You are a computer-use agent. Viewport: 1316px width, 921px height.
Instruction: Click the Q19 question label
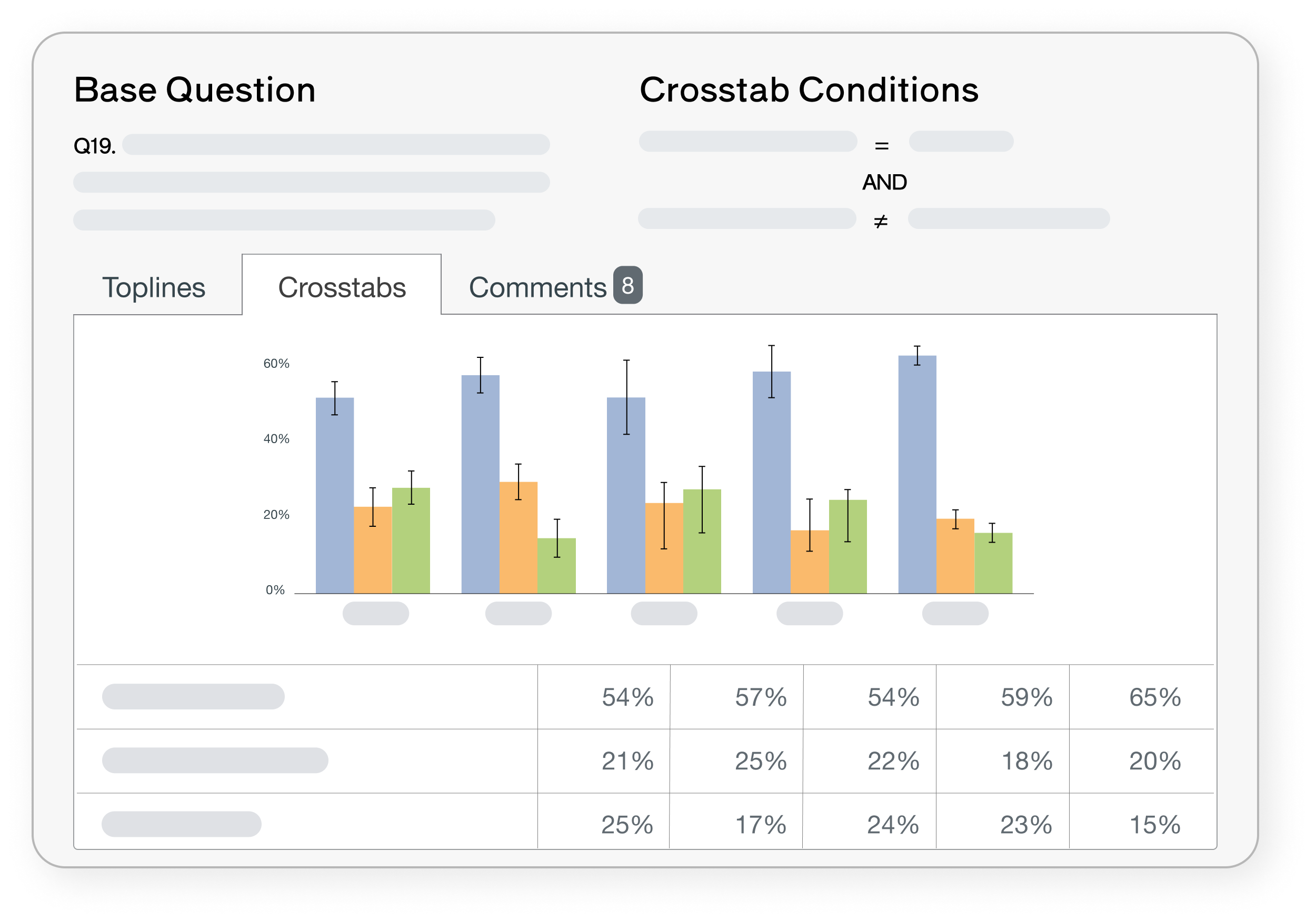[95, 146]
